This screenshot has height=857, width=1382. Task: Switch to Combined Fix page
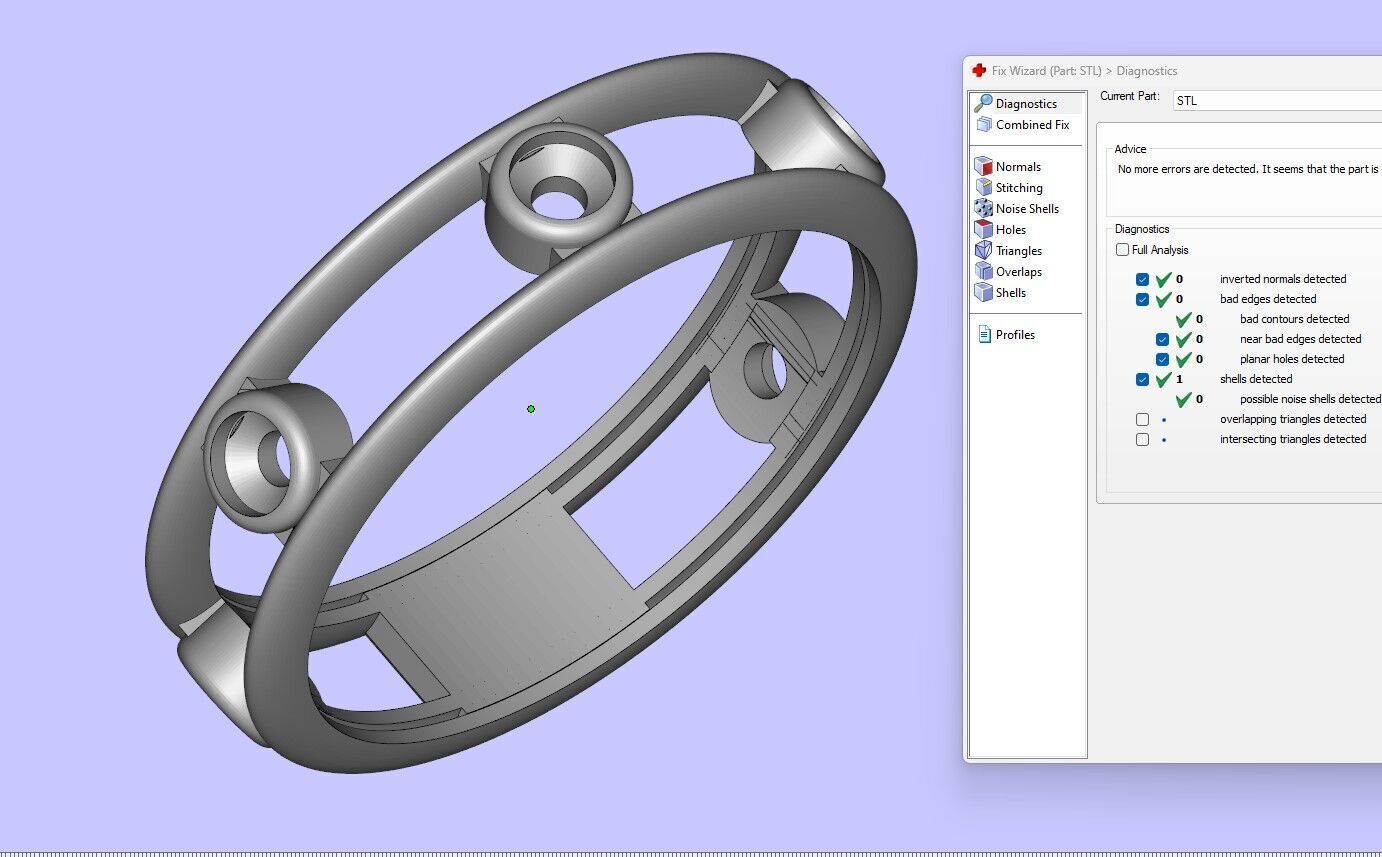1032,125
